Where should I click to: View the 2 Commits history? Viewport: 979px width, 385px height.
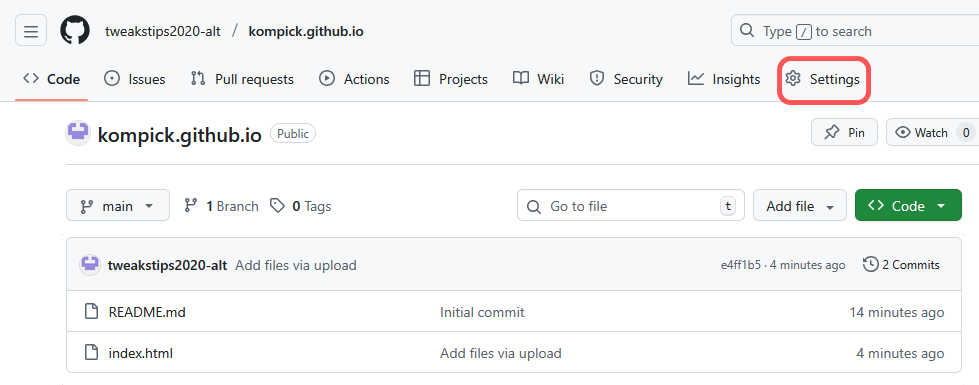point(901,265)
